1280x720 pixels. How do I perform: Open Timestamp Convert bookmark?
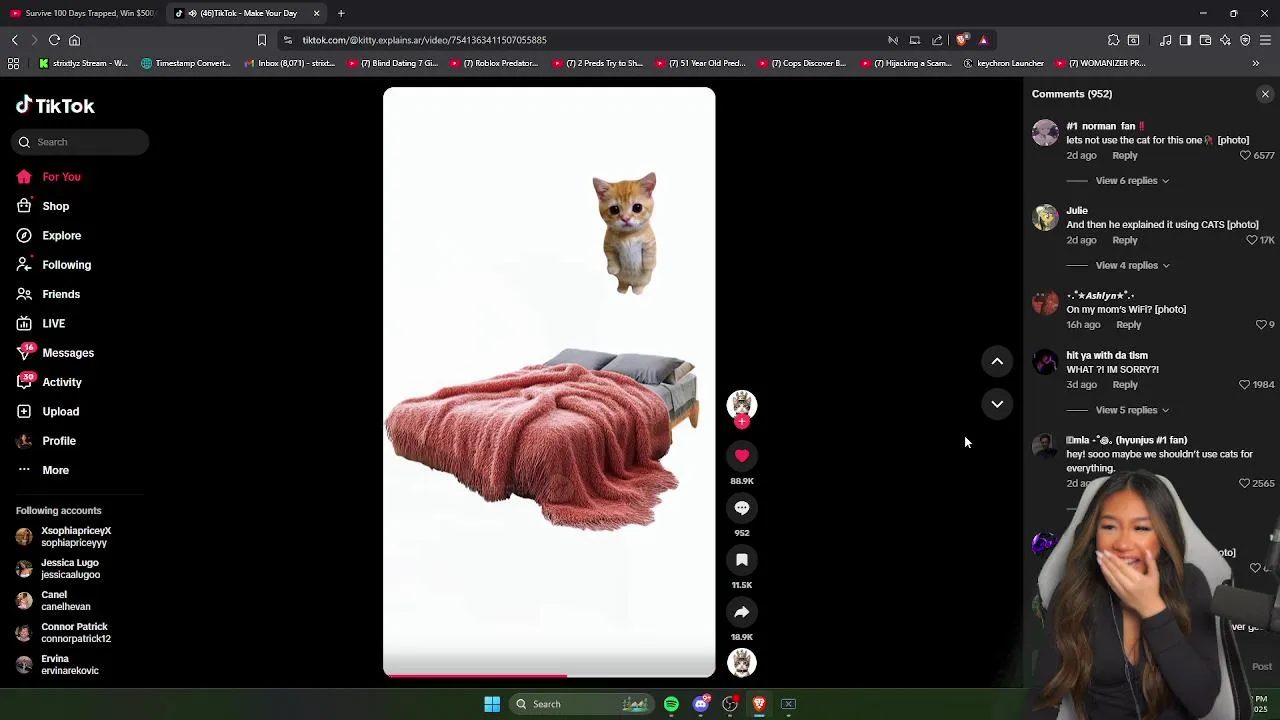(186, 63)
